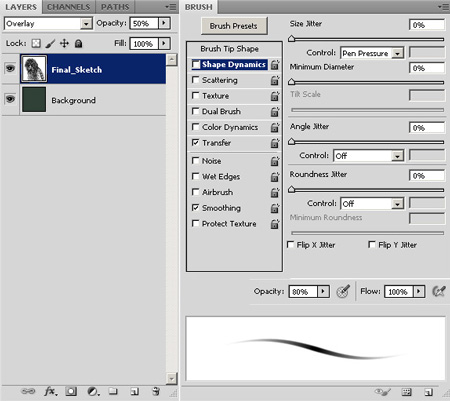450x401 pixels.
Task: Enable the Color Dynamics checkbox
Action: coord(196,127)
